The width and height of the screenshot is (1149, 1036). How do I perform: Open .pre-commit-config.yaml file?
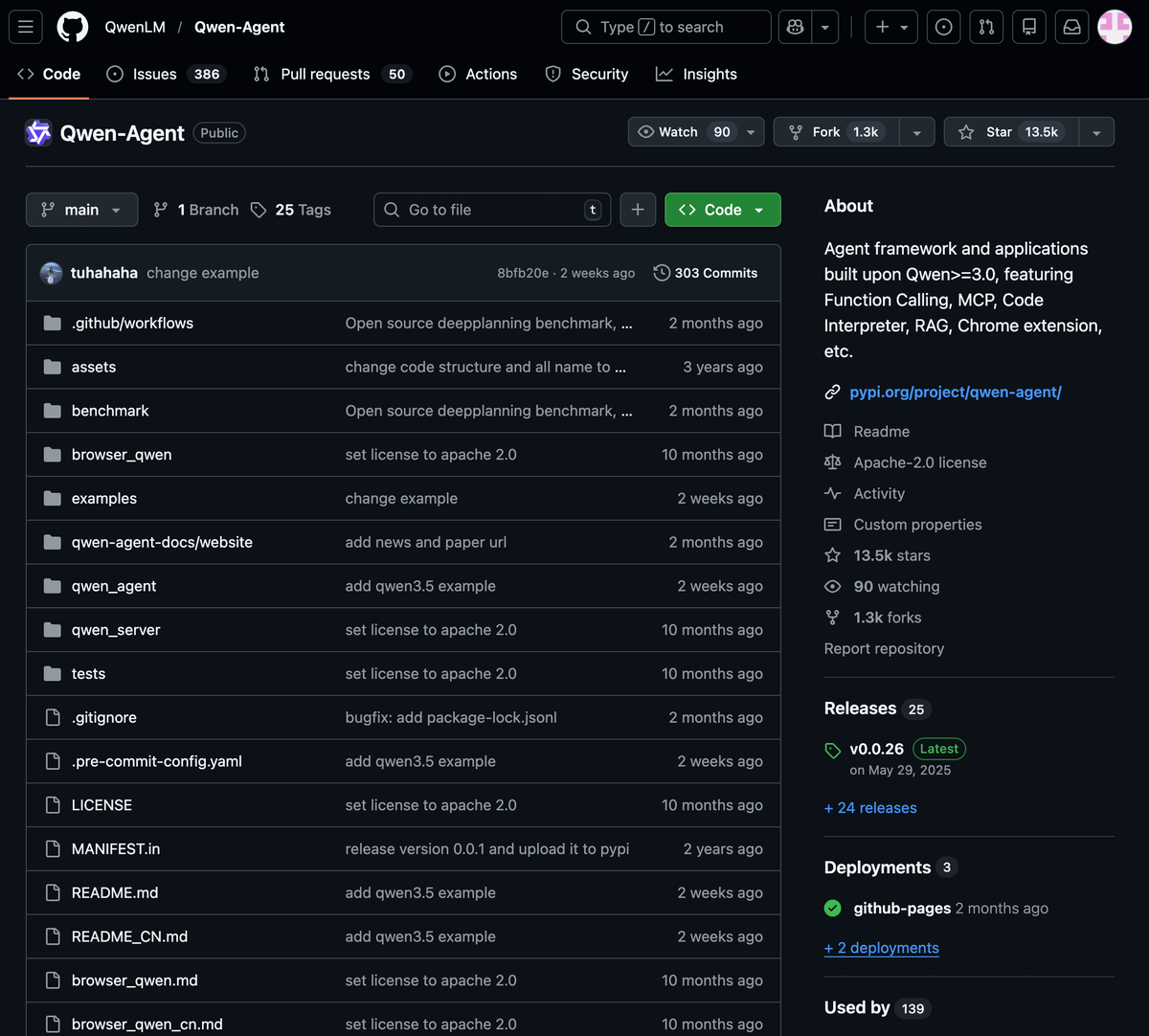pos(157,761)
